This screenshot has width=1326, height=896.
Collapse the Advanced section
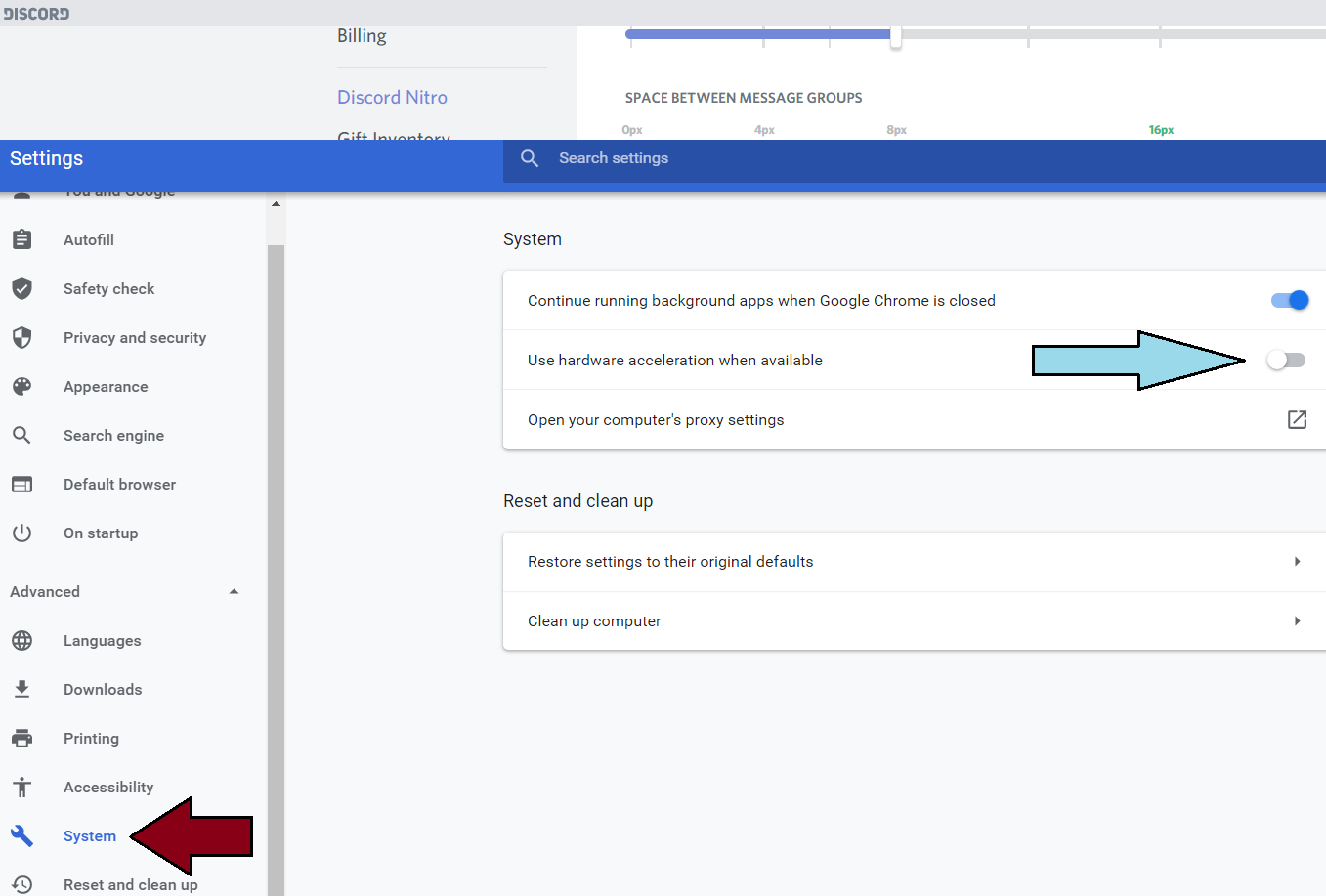pos(234,591)
